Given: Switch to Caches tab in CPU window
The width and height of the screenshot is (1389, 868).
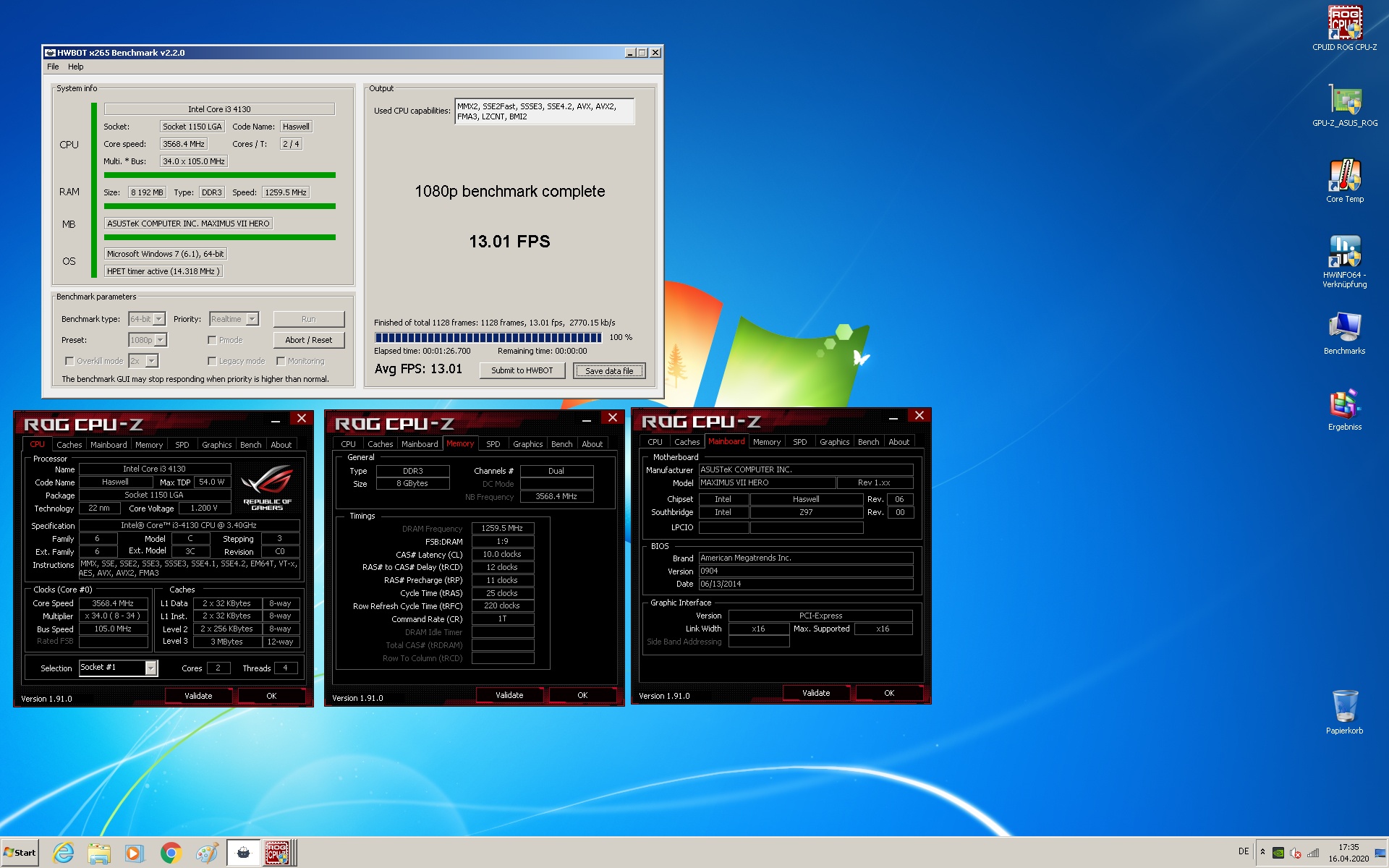Looking at the screenshot, I should (x=69, y=445).
